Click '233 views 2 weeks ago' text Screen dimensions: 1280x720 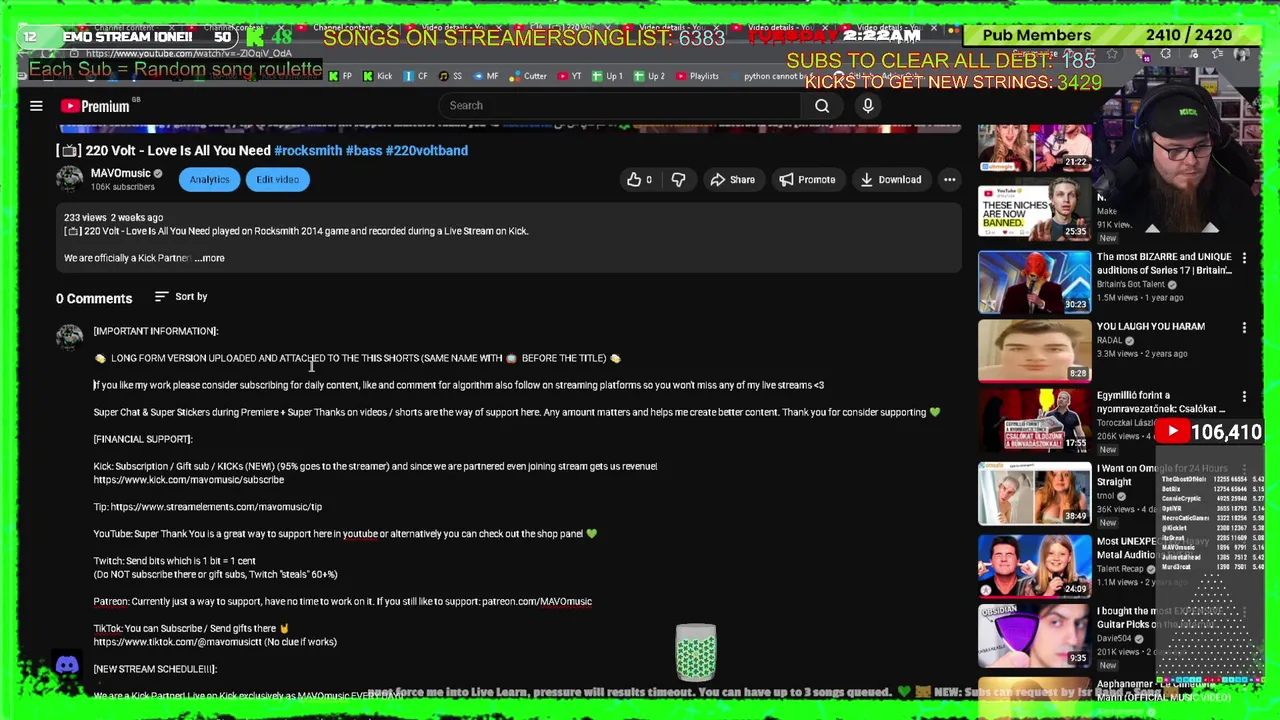113,217
